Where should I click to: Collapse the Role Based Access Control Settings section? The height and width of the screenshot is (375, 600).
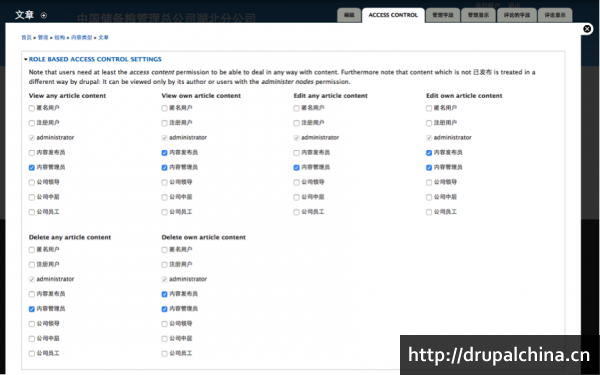point(92,59)
